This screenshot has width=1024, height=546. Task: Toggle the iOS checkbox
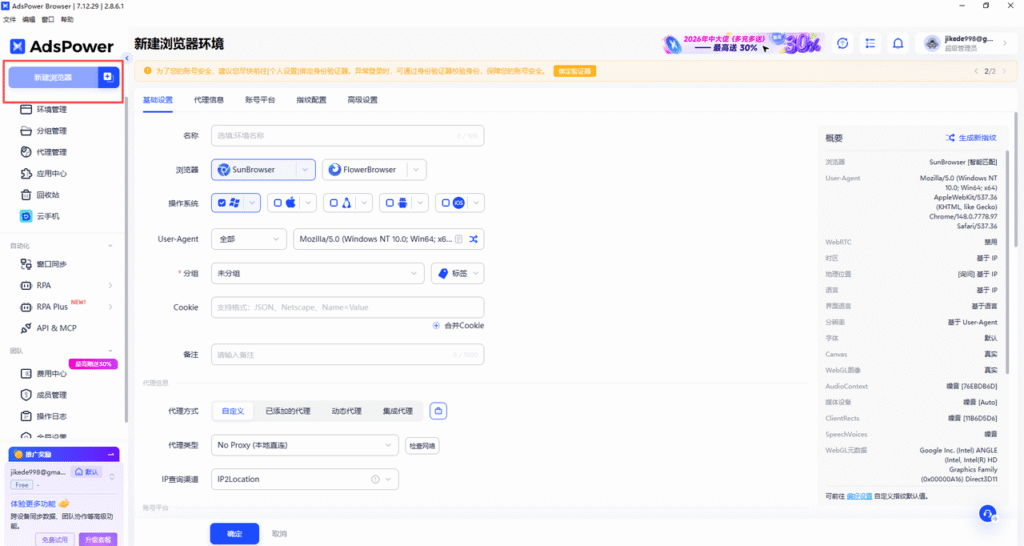click(x=445, y=203)
